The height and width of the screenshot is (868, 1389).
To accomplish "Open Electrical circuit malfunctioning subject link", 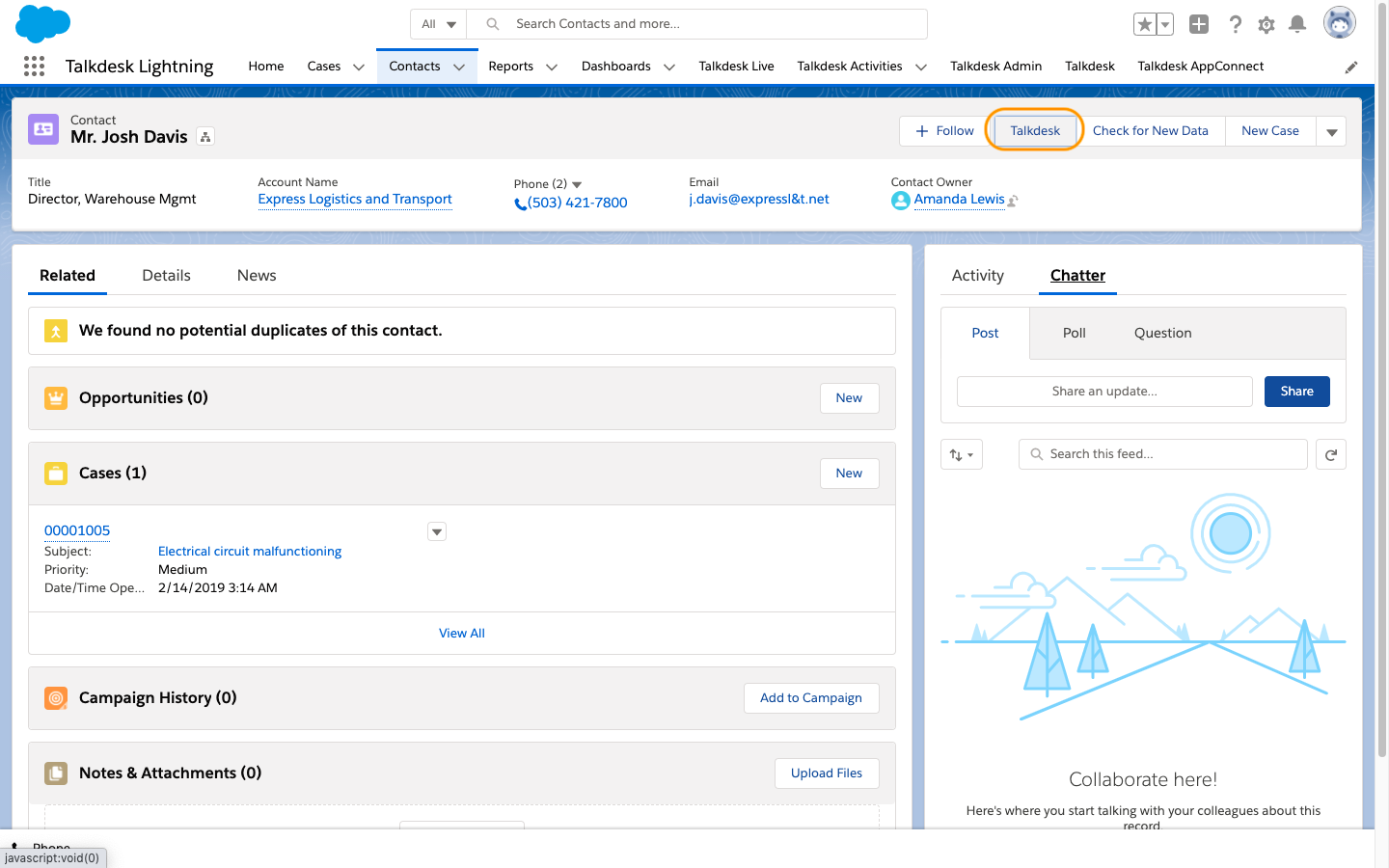I will [250, 552].
